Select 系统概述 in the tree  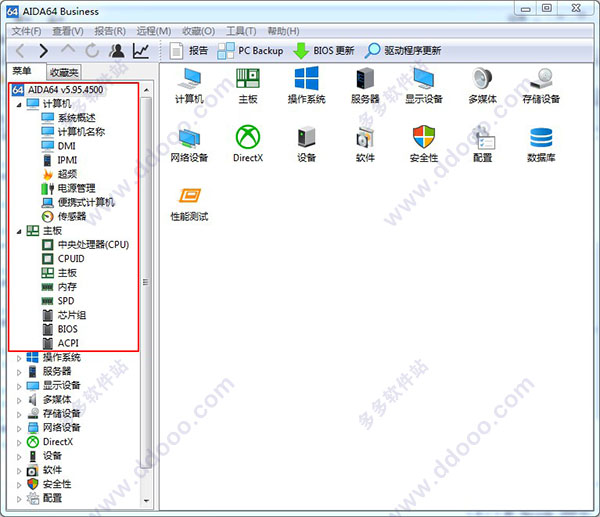coord(69,117)
